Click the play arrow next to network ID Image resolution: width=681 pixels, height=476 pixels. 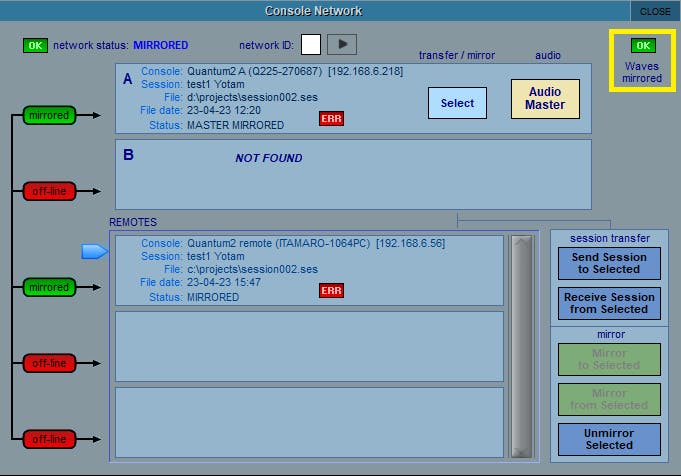342,44
